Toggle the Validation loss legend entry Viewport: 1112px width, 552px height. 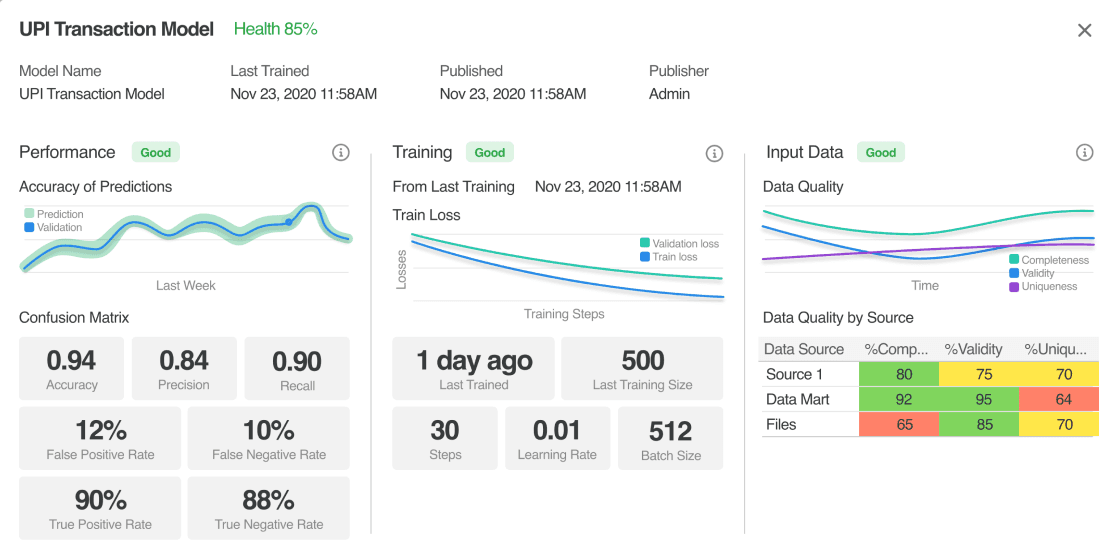click(679, 243)
